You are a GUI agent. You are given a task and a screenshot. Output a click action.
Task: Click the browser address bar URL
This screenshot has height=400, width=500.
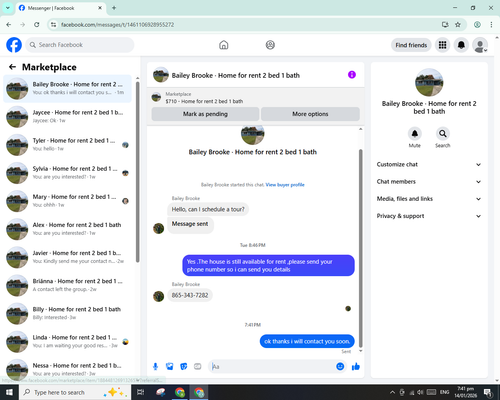117,25
